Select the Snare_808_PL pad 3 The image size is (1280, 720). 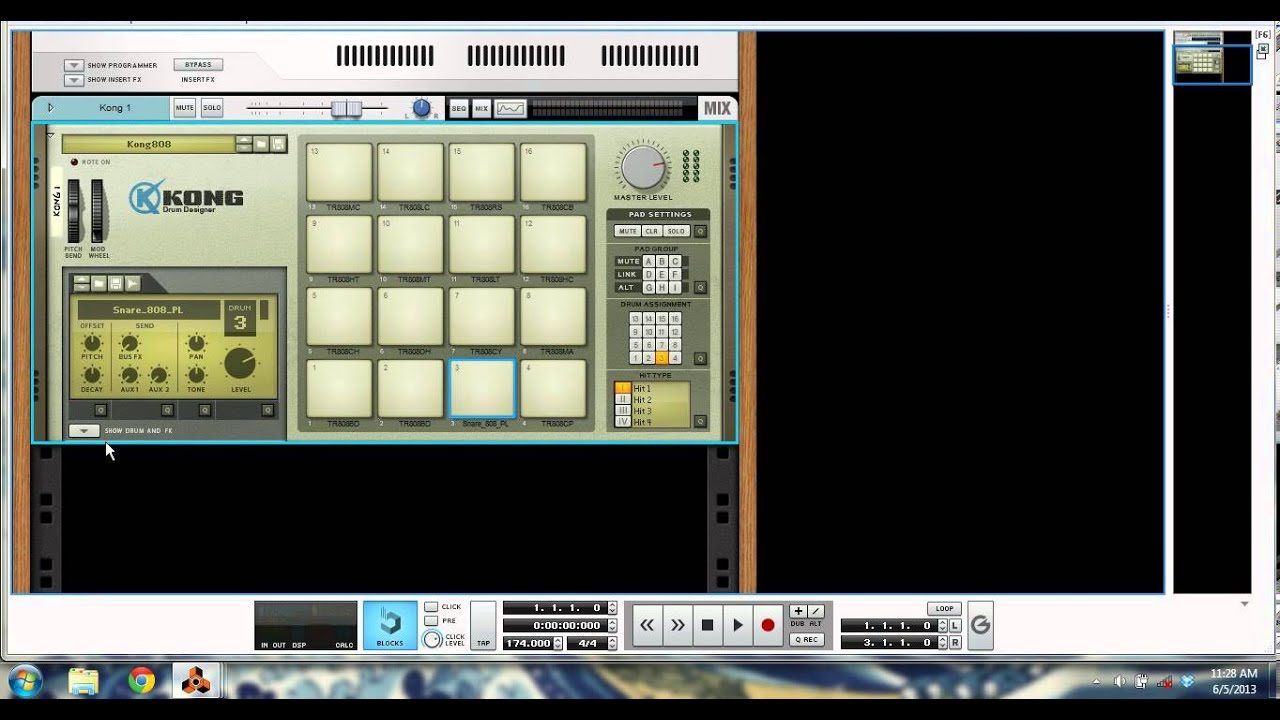(482, 388)
